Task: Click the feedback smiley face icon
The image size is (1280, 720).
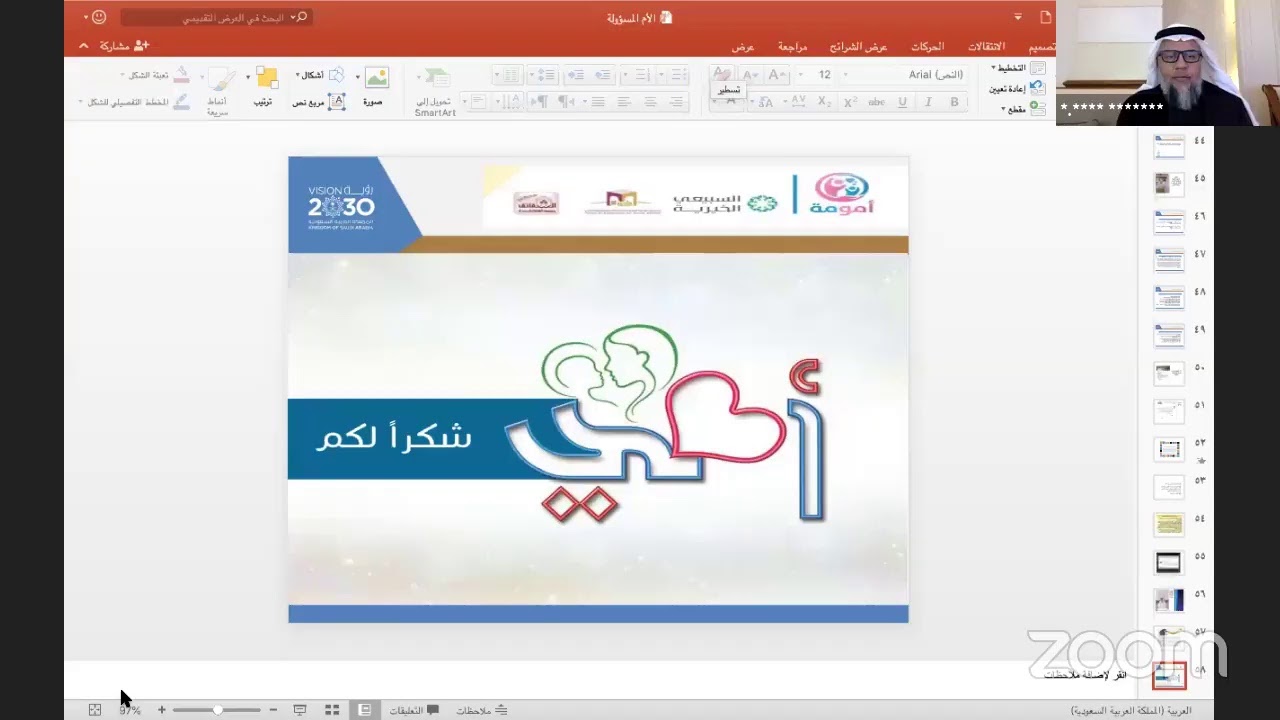Action: pyautogui.click(x=98, y=17)
